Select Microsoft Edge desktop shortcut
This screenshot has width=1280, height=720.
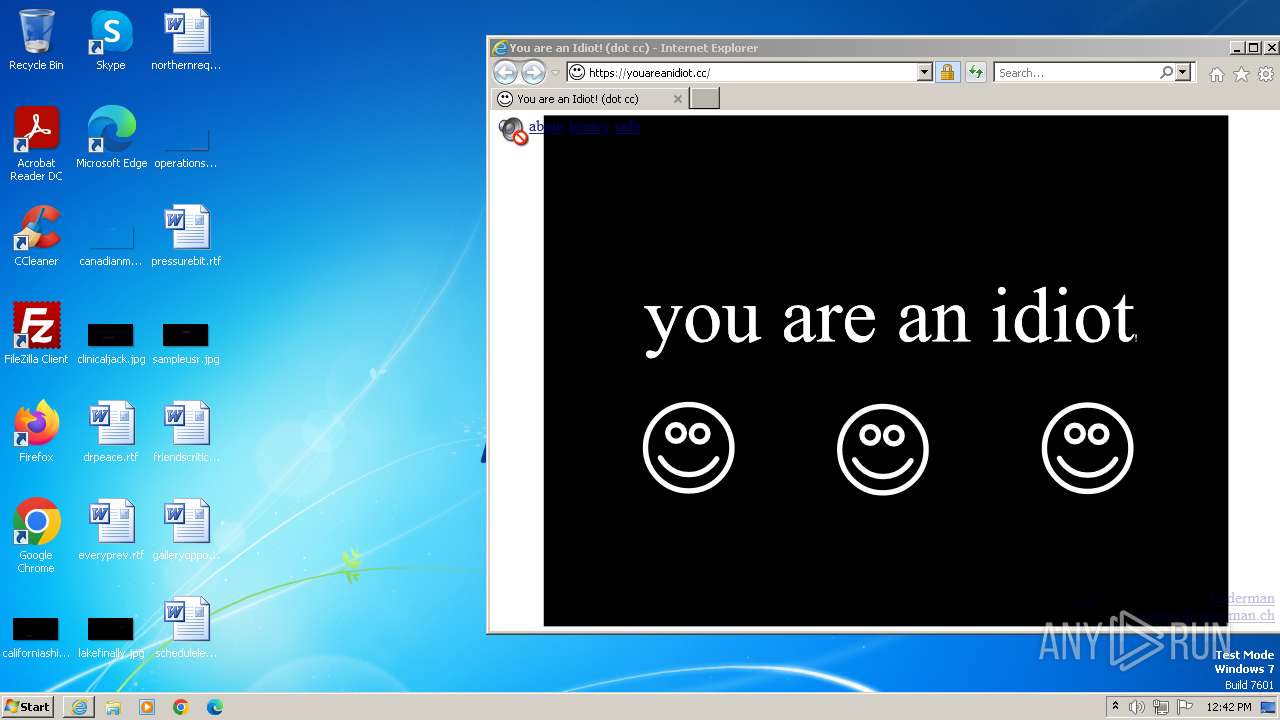[x=111, y=138]
